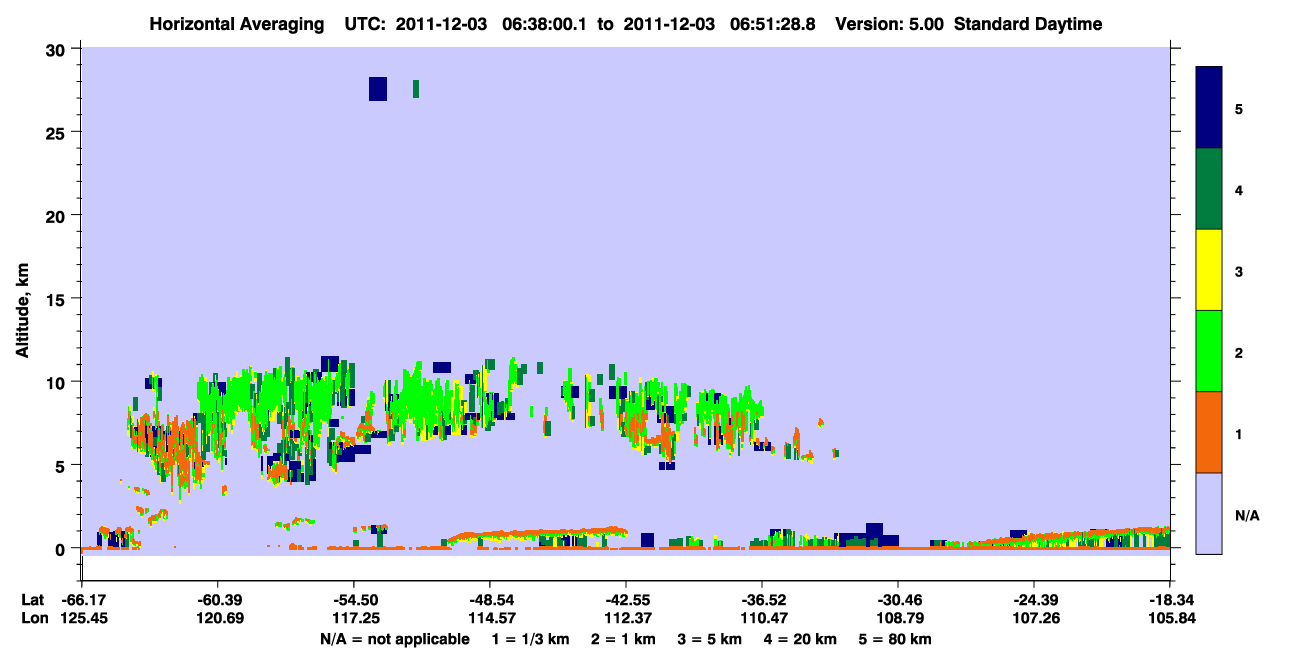This screenshot has height=667, width=1300.
Task: Click the longitude value 114.57
Action: 490,618
